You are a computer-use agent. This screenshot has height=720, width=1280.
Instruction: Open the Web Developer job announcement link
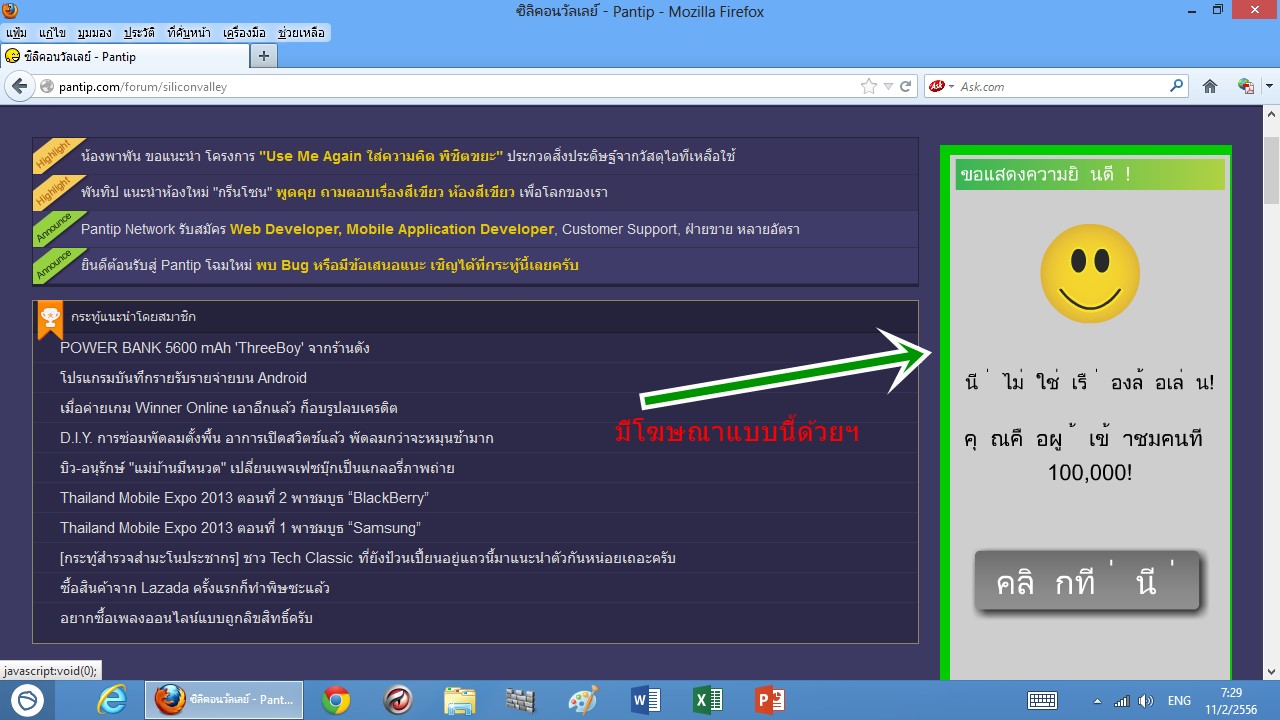(x=440, y=229)
